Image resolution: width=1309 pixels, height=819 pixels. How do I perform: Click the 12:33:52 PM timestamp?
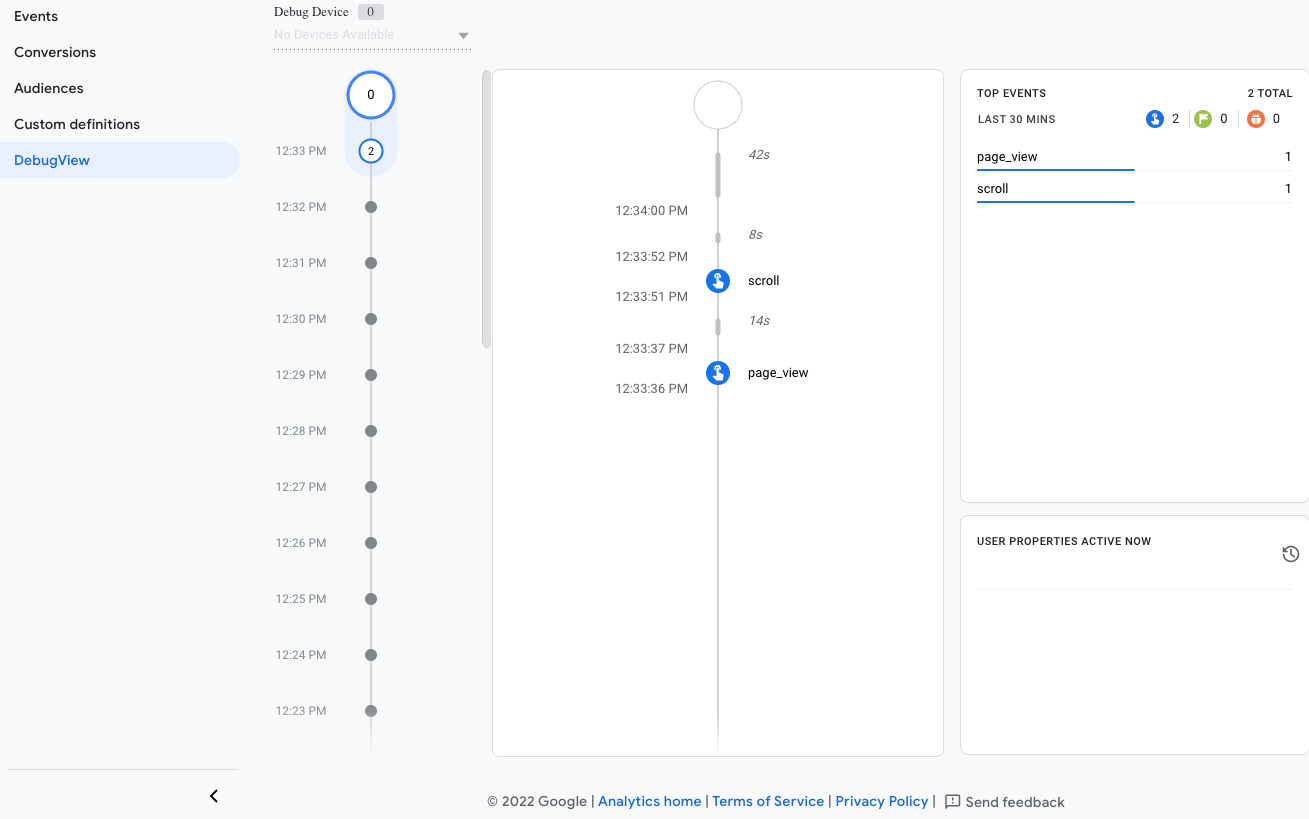pos(652,257)
